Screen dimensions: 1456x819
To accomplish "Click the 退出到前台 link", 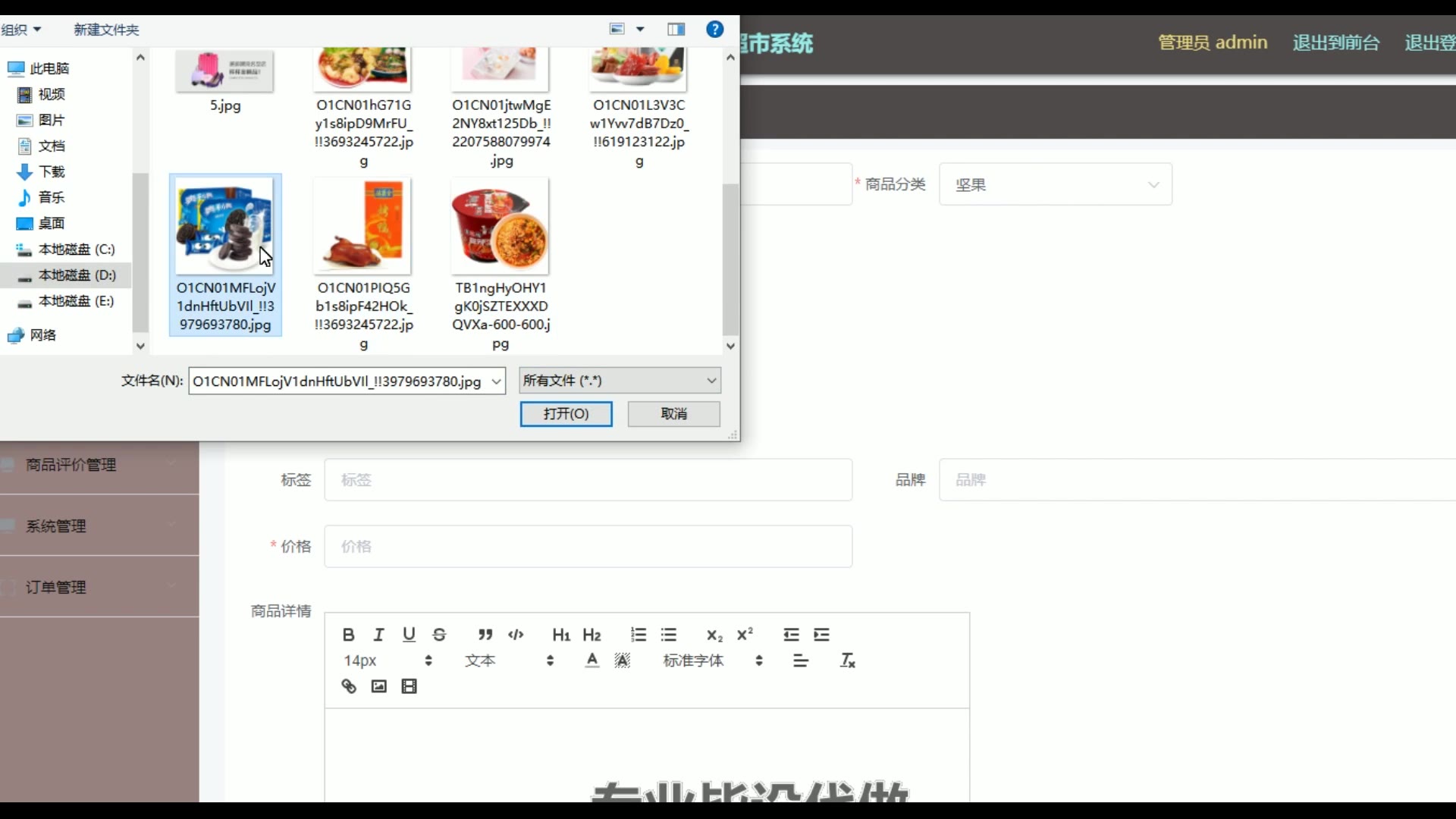I will coord(1336,42).
